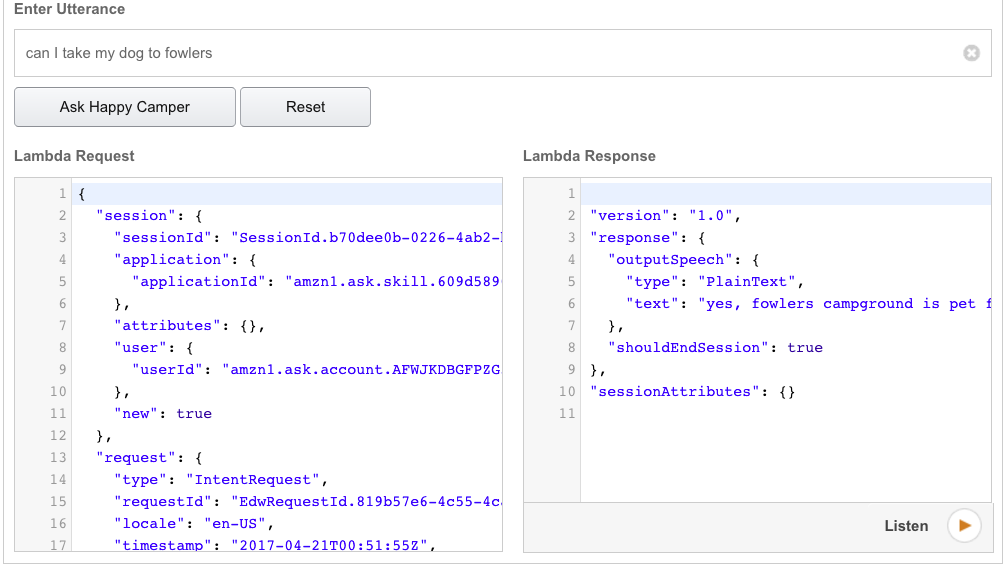Click the Ask Happy Camper button

[x=125, y=107]
